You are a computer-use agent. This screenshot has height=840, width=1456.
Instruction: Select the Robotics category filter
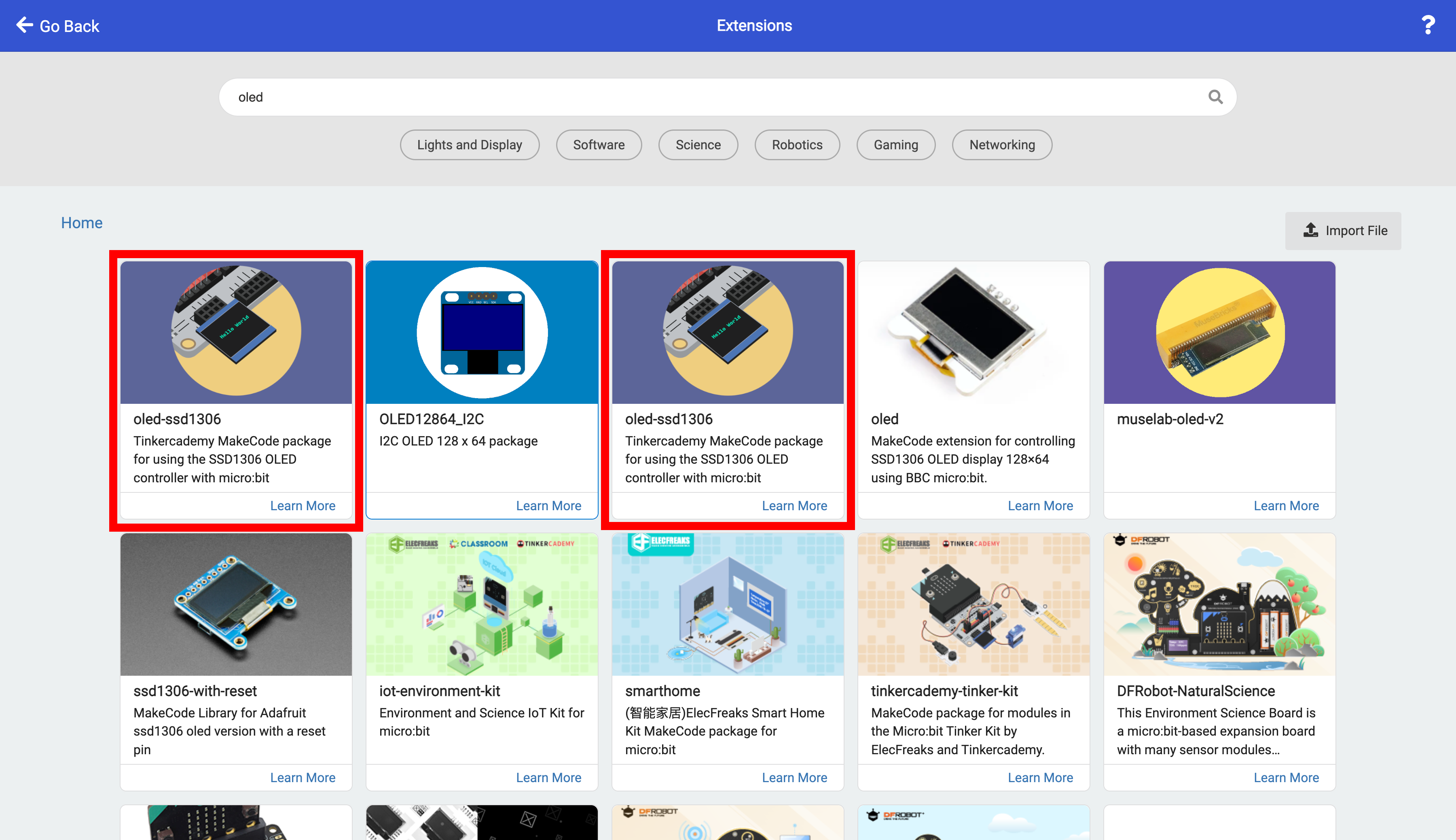pos(797,145)
